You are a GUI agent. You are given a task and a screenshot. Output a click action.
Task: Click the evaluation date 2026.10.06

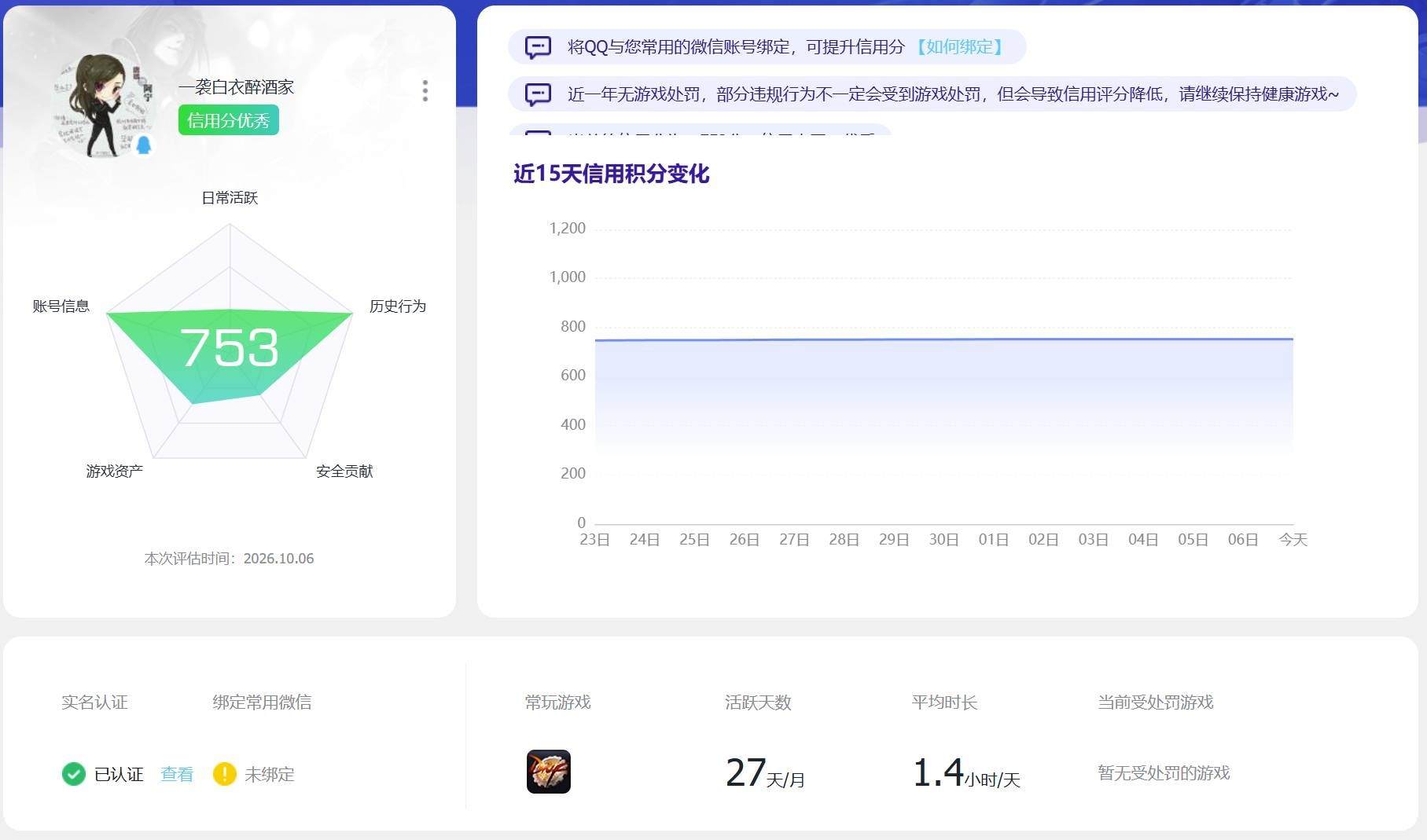(x=278, y=559)
